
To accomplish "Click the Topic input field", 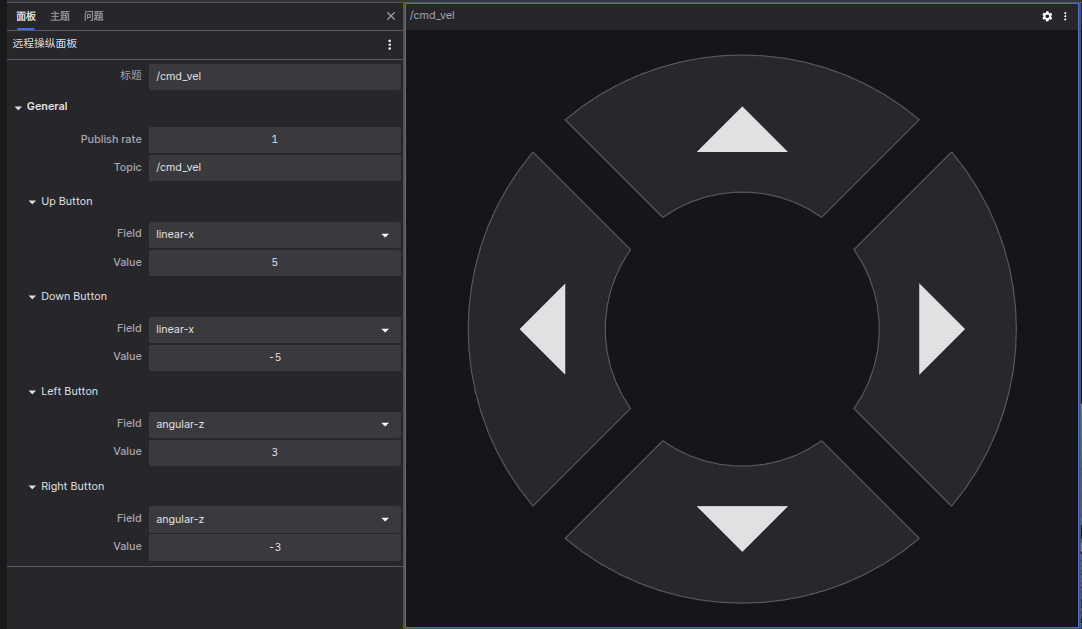I will (x=275, y=168).
